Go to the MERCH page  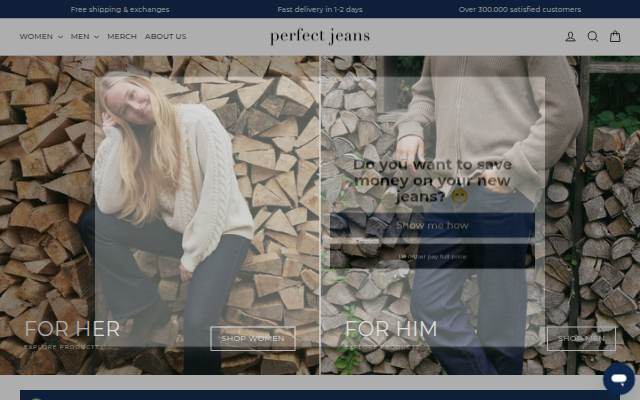pyautogui.click(x=122, y=36)
